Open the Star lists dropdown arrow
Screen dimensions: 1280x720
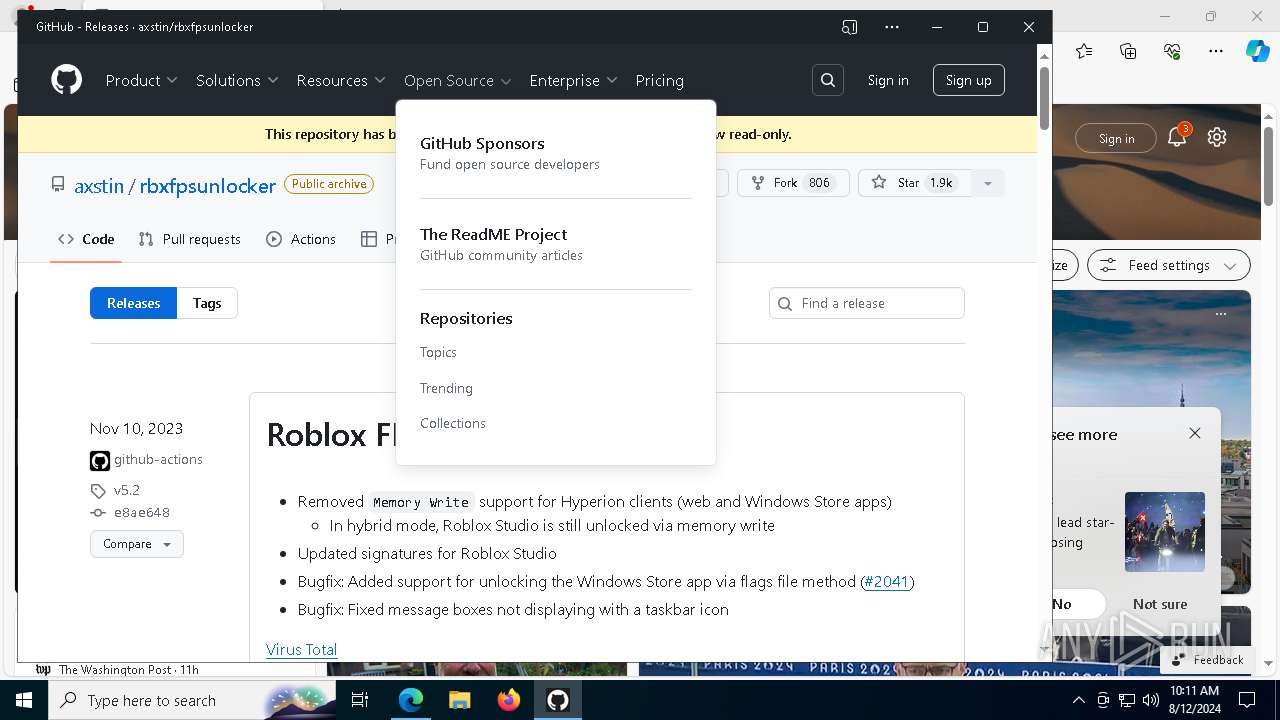pyautogui.click(x=987, y=183)
